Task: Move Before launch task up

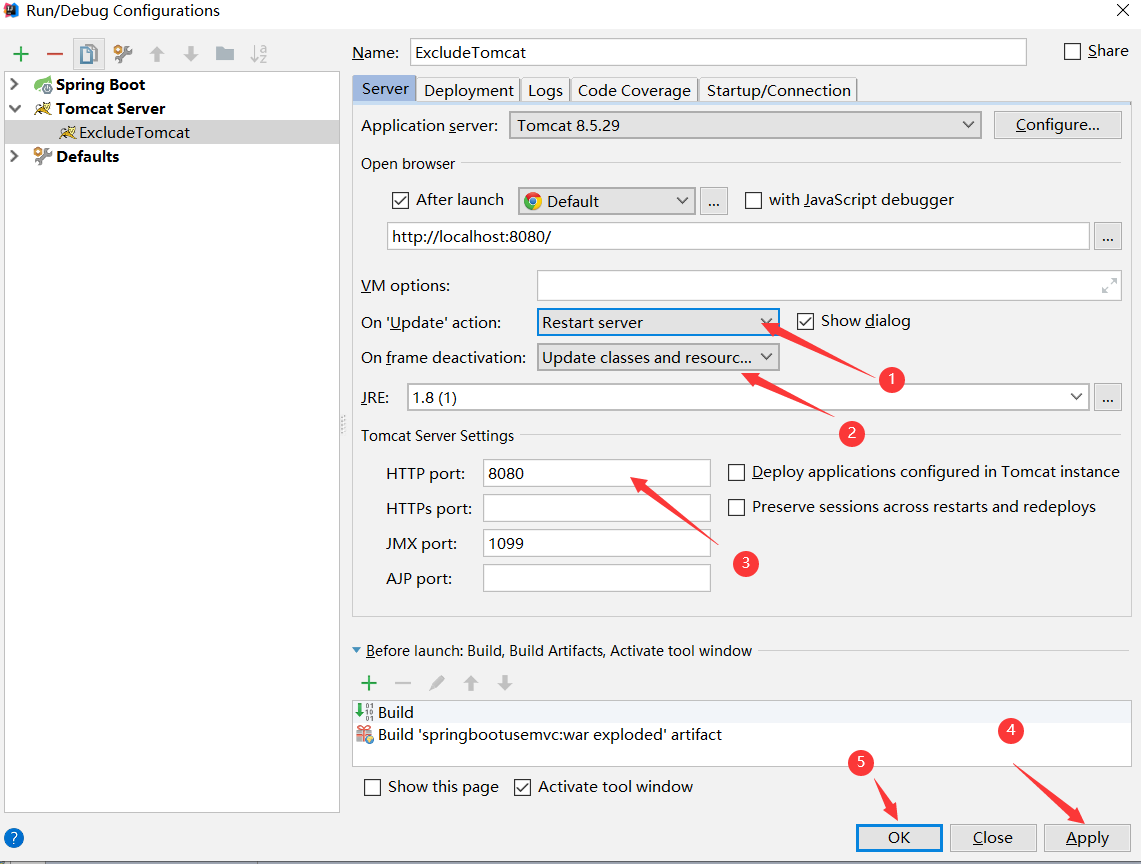Action: tap(471, 683)
